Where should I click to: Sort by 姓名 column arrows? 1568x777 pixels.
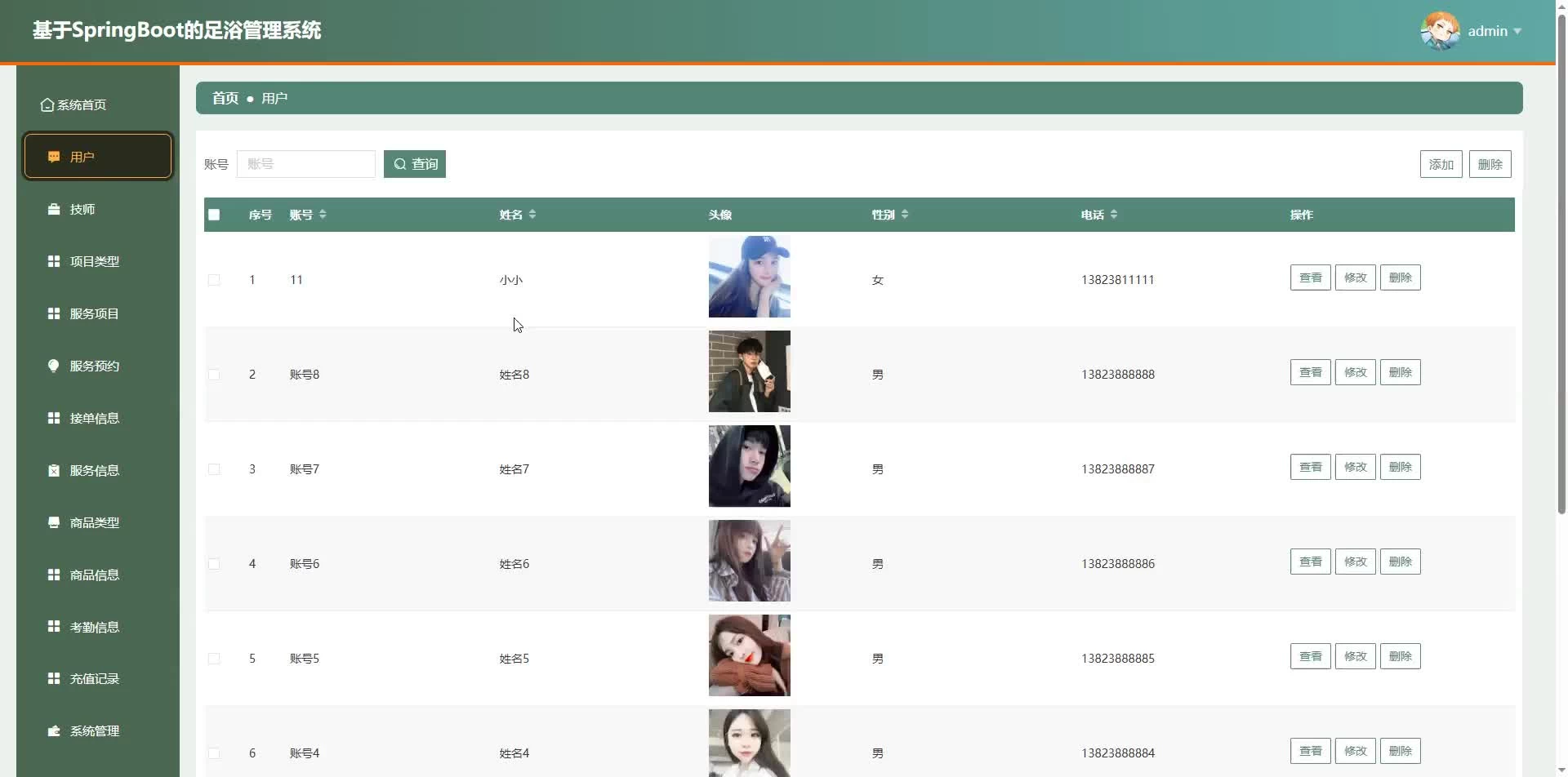pyautogui.click(x=532, y=214)
